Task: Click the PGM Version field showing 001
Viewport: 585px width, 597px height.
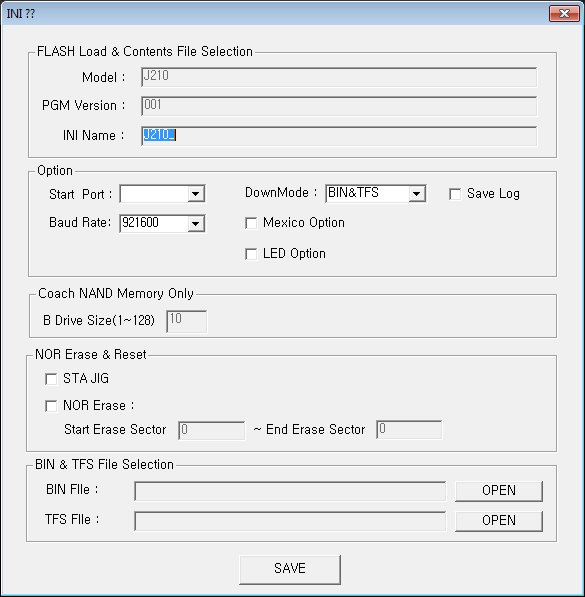Action: [339, 106]
